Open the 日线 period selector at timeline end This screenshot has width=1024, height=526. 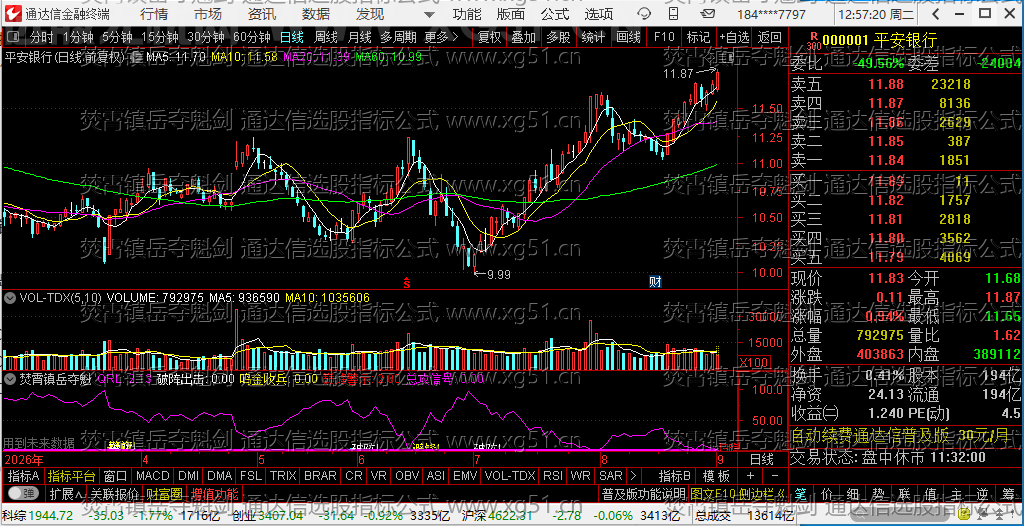(x=760, y=458)
